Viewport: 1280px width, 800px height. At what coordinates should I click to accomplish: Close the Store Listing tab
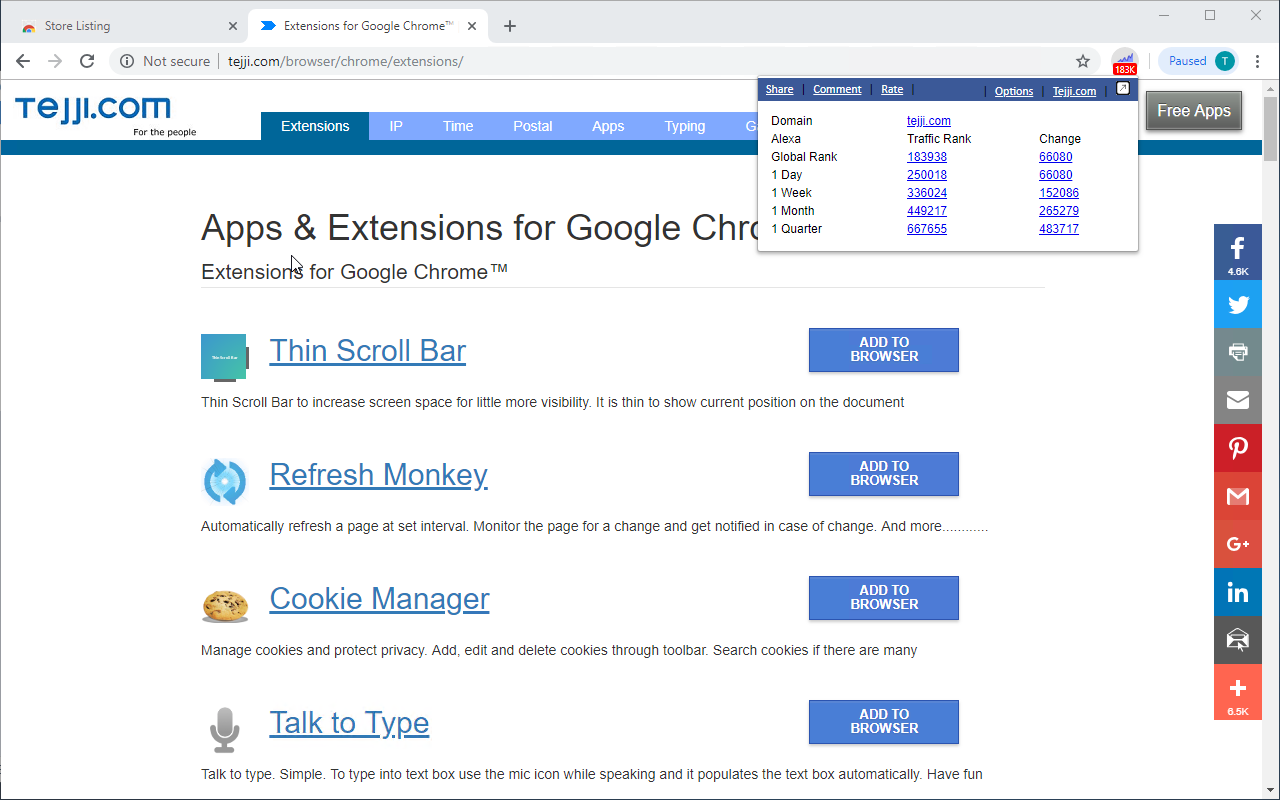[x=233, y=26]
